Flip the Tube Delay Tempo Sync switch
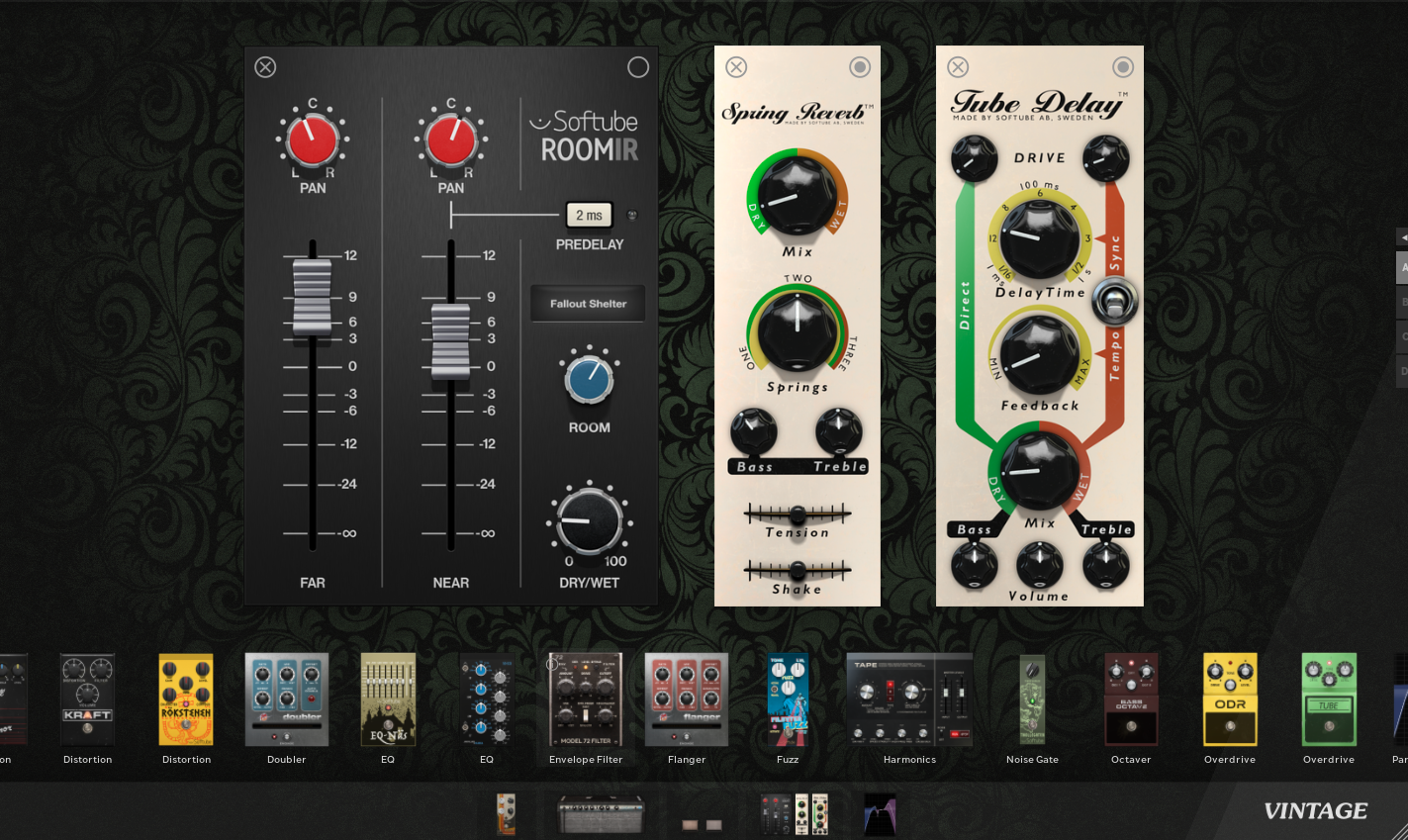Screen dimensions: 1408x840 pos(1115,301)
